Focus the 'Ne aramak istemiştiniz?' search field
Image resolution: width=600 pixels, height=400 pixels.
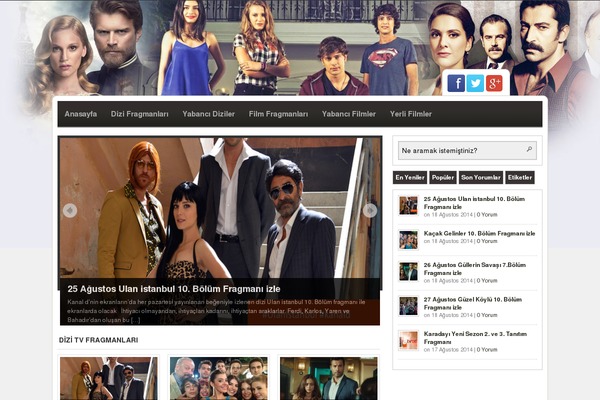467,150
